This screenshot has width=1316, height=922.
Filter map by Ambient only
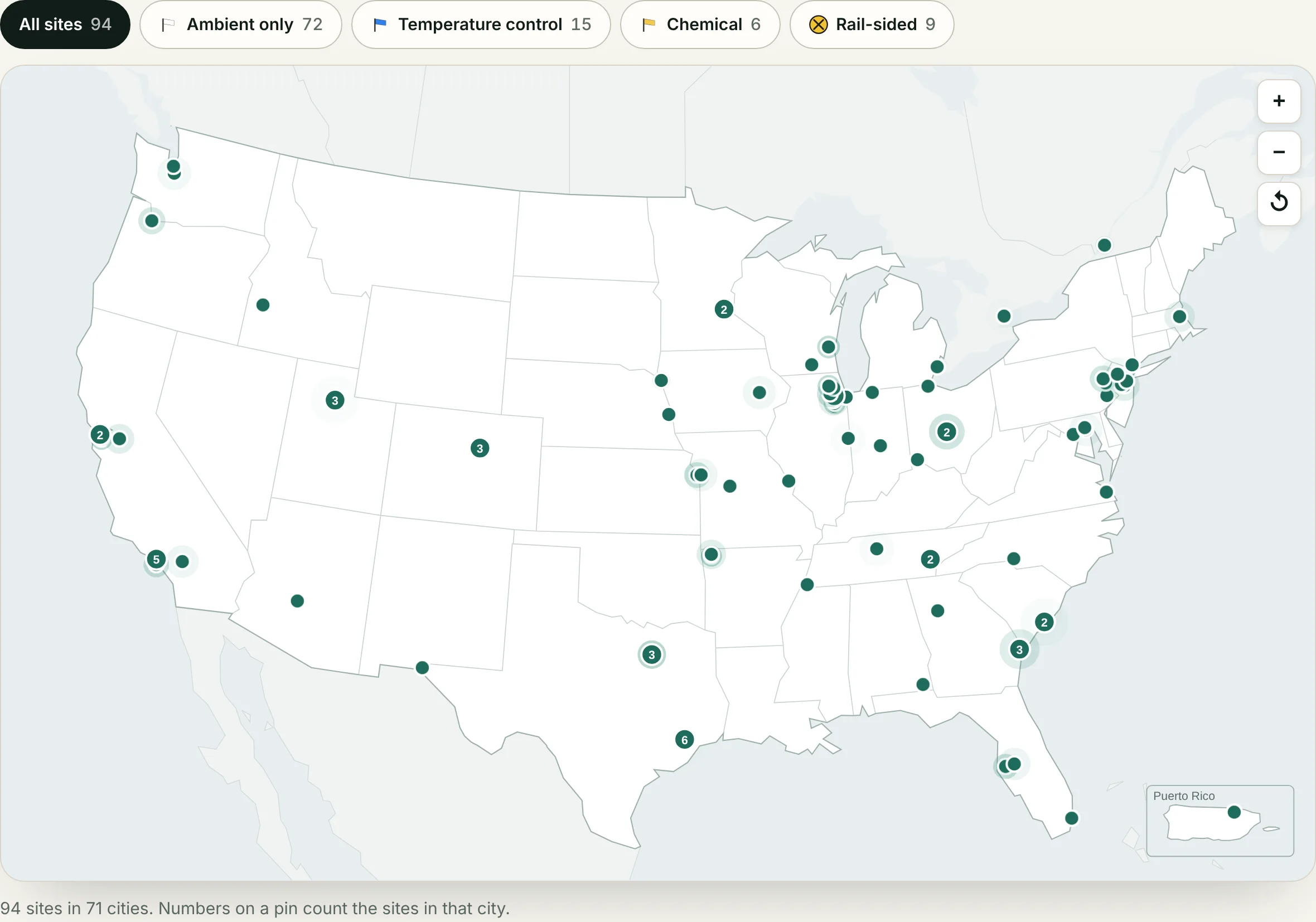[241, 24]
